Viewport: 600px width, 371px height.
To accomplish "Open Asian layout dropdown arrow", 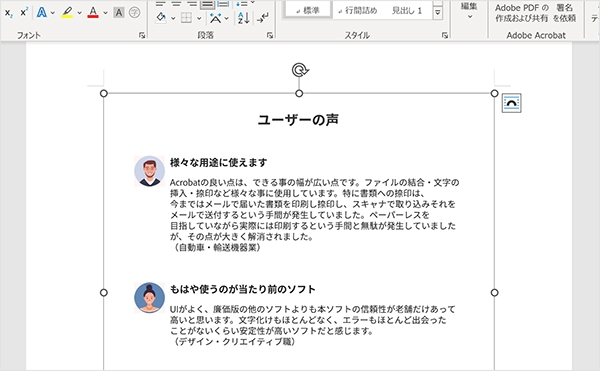I will click(x=227, y=18).
